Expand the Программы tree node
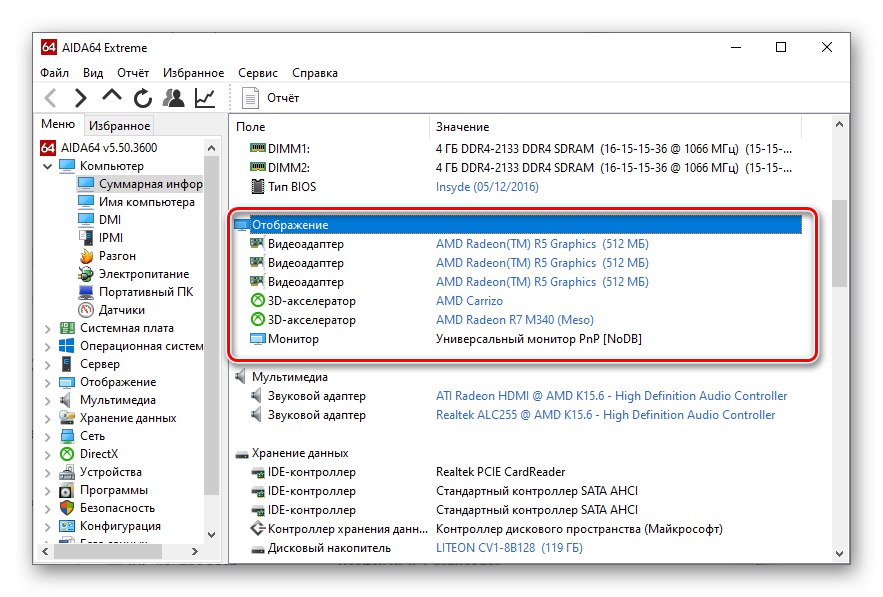Screen dimensions: 883x597 pyautogui.click(x=48, y=491)
